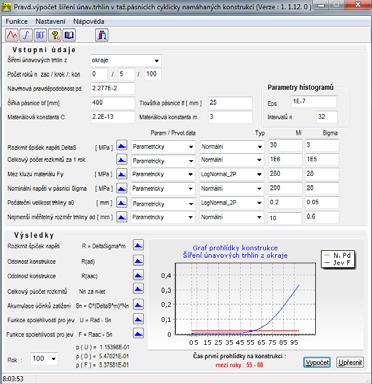Expand Parametricky dropdown for Celkový počet rozkmitů row

click(191, 161)
